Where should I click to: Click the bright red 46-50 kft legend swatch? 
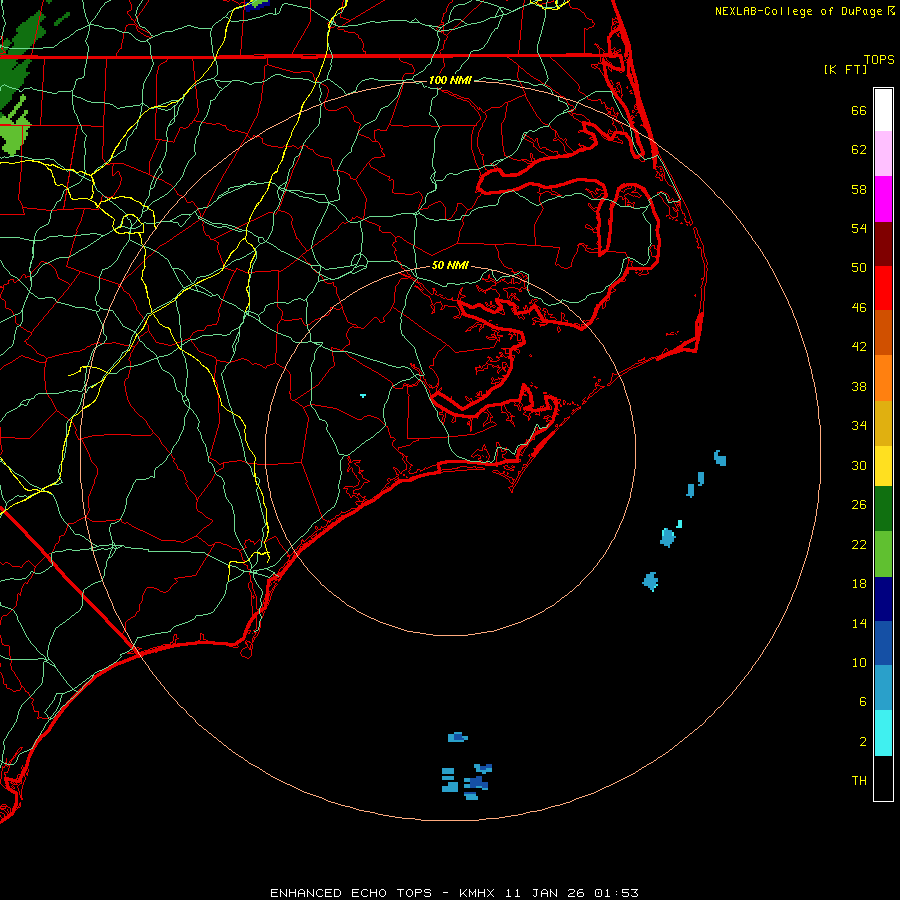[883, 288]
